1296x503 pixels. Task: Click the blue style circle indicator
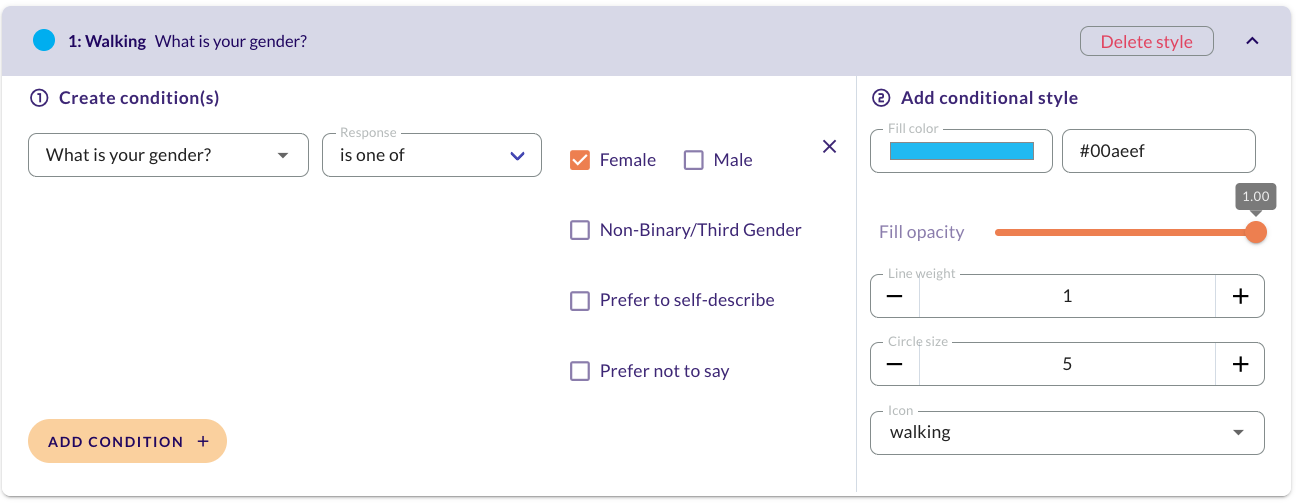[44, 41]
